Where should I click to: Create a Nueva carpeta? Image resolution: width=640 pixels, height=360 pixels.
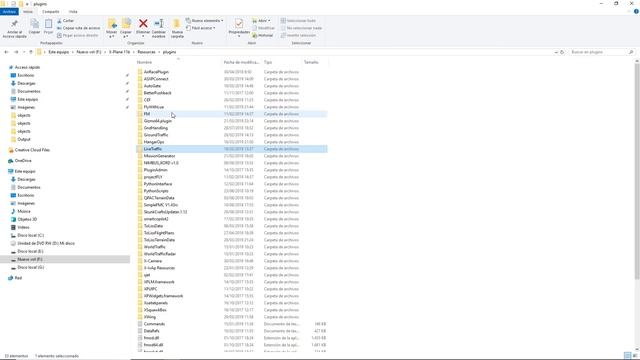177,29
